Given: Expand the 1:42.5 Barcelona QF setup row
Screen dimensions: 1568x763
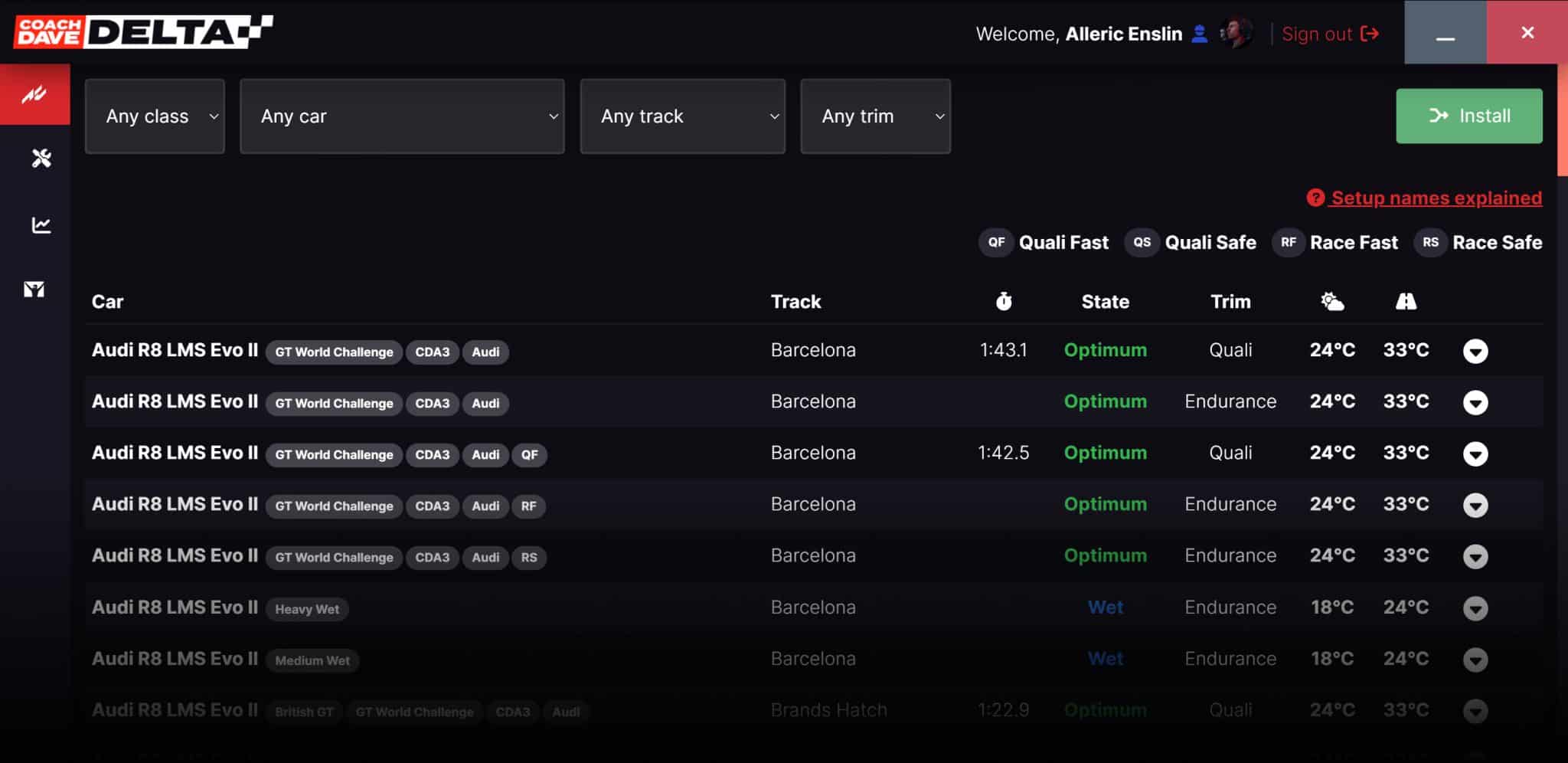Looking at the screenshot, I should coord(1475,454).
